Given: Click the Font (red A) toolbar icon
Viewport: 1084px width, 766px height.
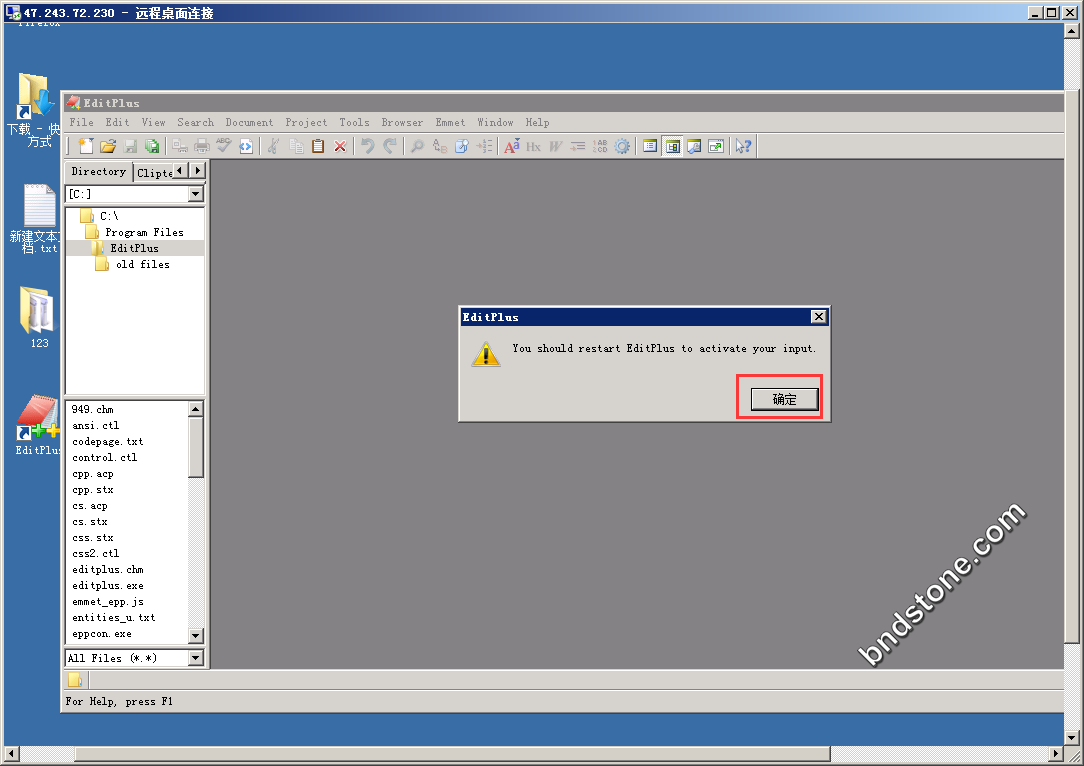Looking at the screenshot, I should tap(511, 146).
